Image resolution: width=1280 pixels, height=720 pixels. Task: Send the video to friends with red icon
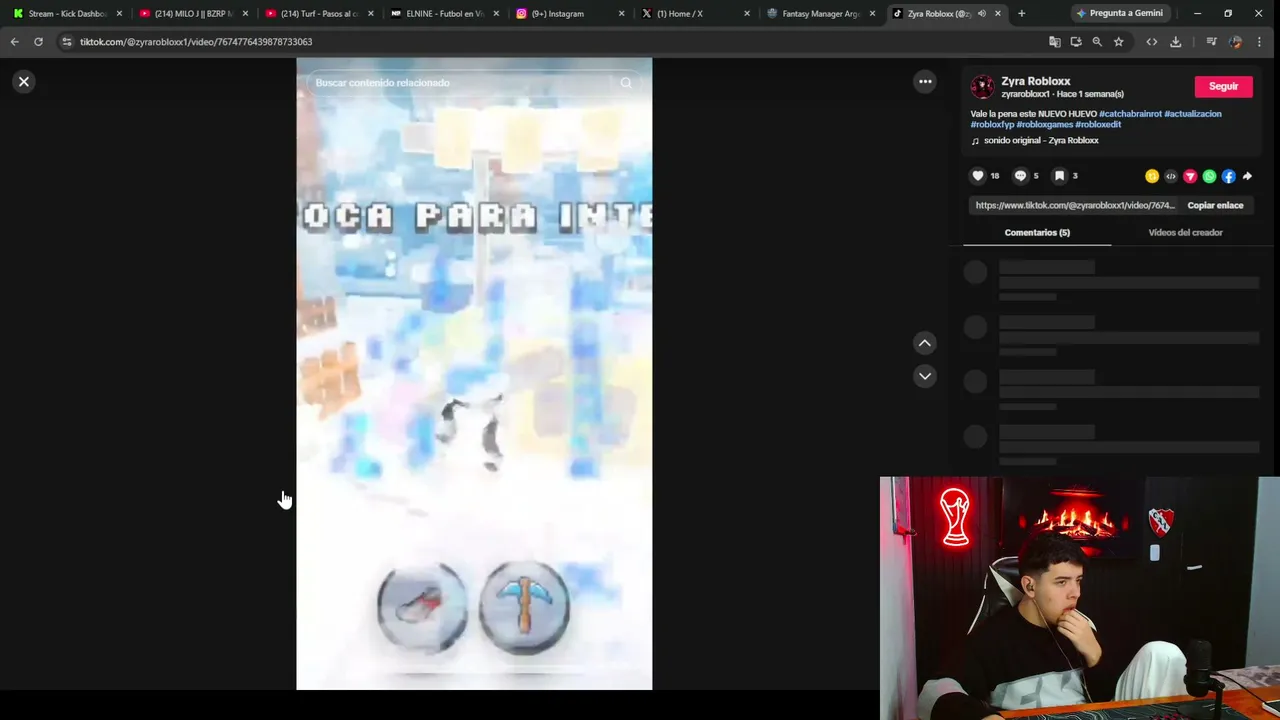click(x=1190, y=176)
